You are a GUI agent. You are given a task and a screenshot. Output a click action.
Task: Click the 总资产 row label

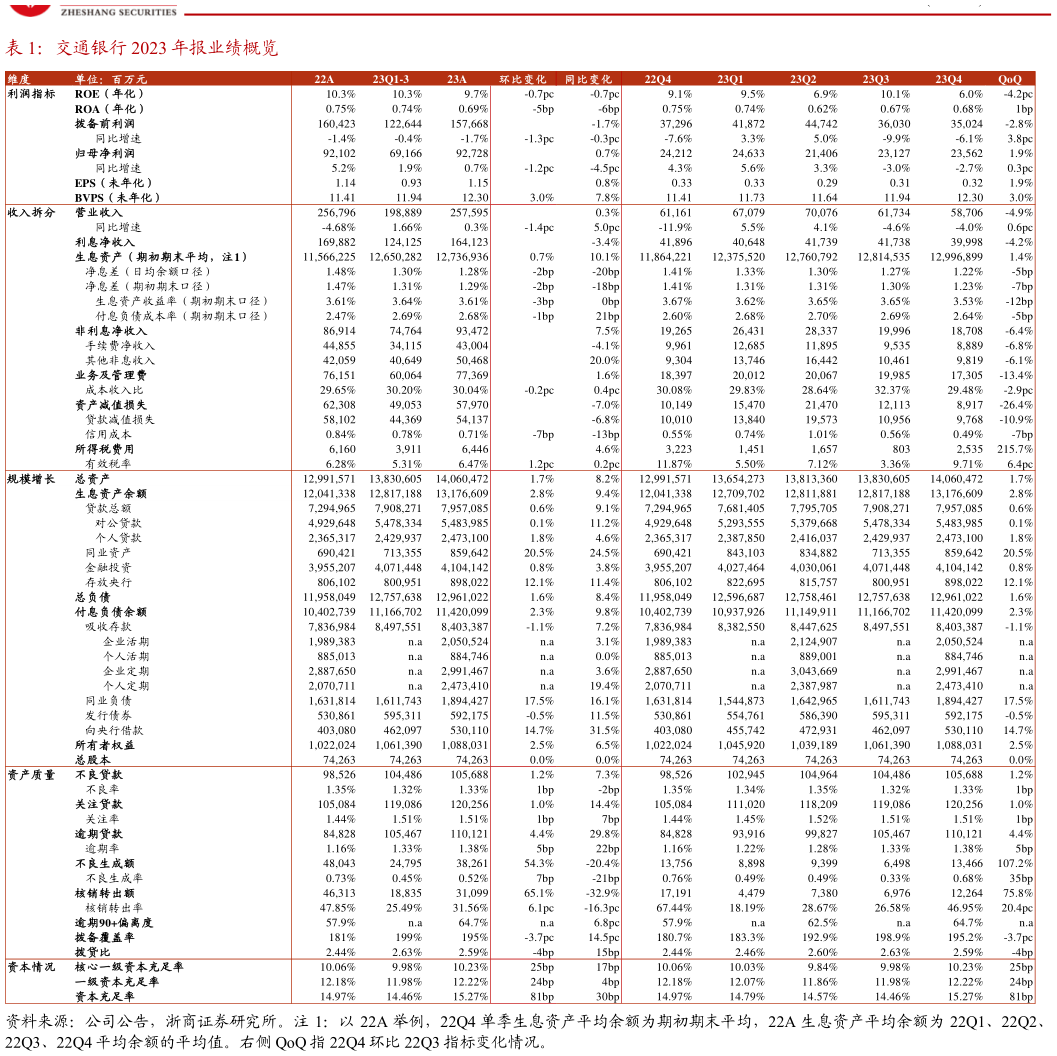[92, 479]
